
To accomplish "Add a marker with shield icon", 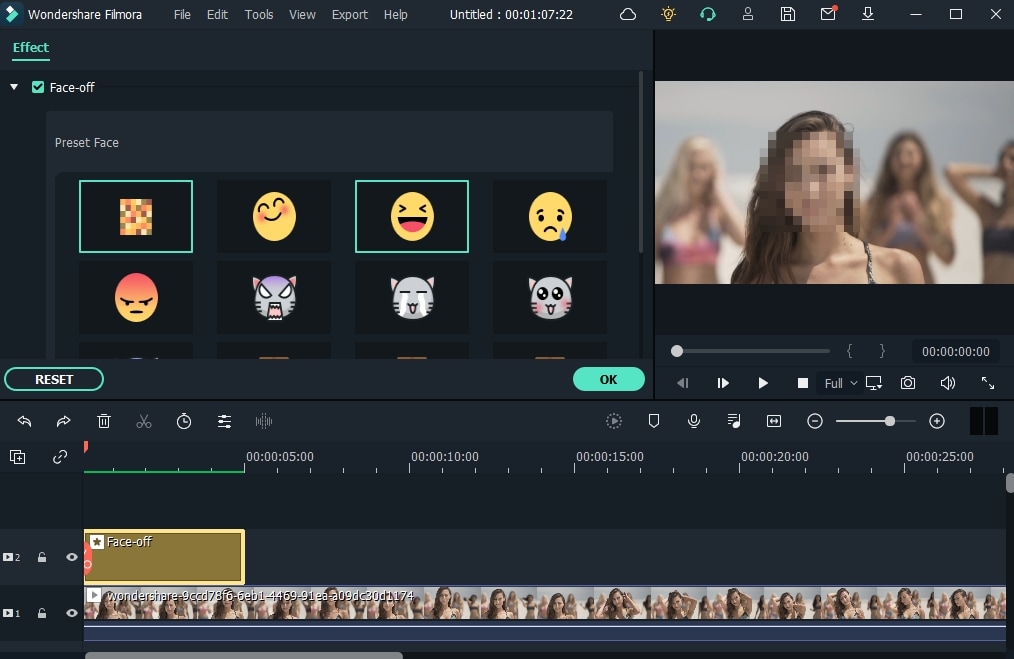I will [654, 421].
